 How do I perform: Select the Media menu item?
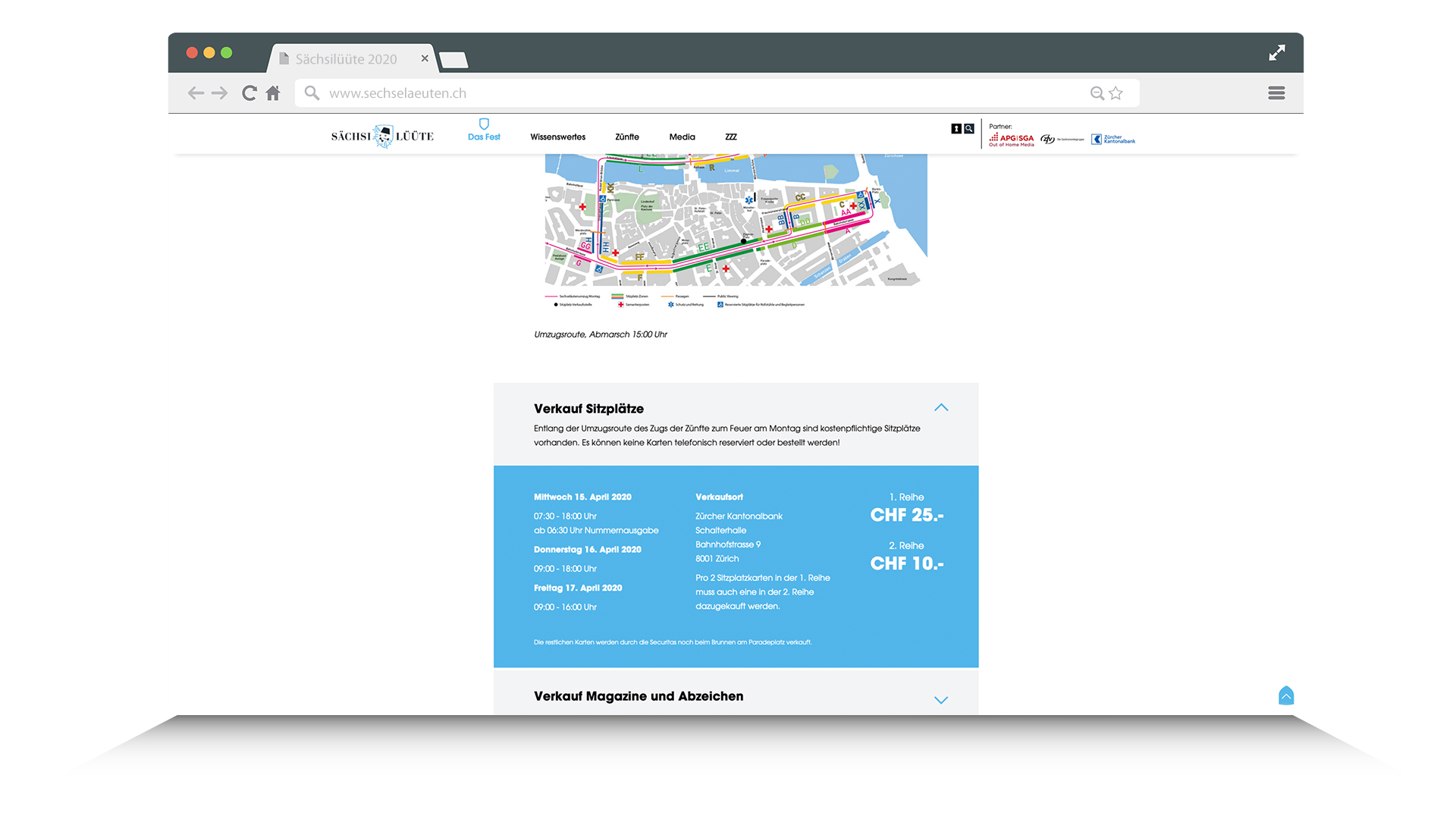coord(682,137)
